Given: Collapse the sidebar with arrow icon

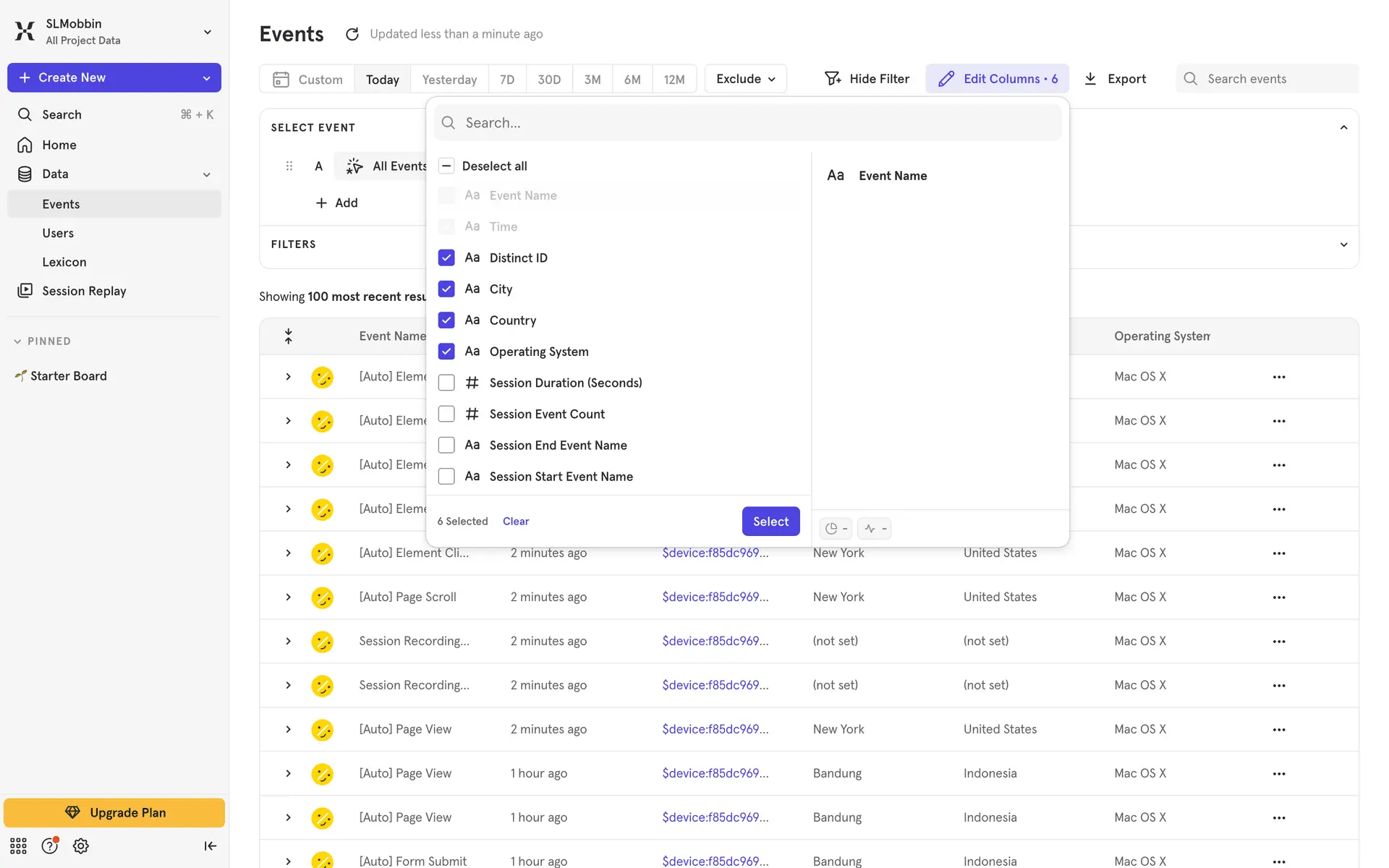Looking at the screenshot, I should (x=210, y=846).
